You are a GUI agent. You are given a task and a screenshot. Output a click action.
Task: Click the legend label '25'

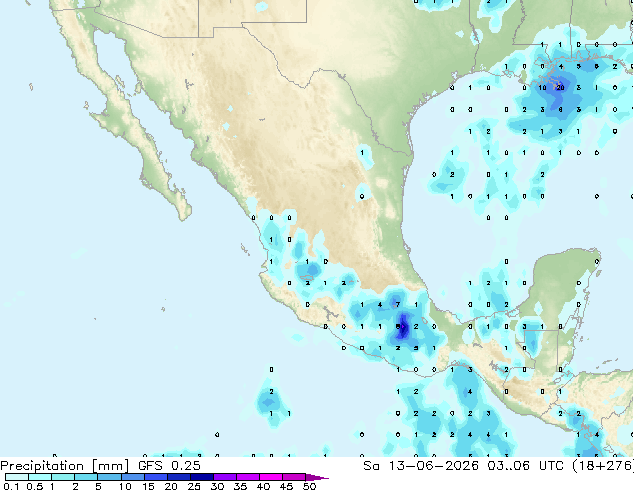pos(194,486)
